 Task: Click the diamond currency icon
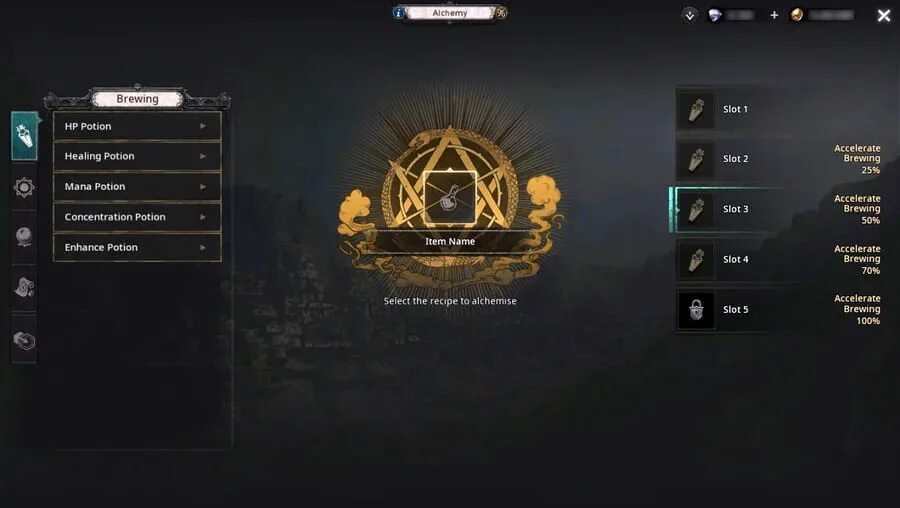point(715,15)
